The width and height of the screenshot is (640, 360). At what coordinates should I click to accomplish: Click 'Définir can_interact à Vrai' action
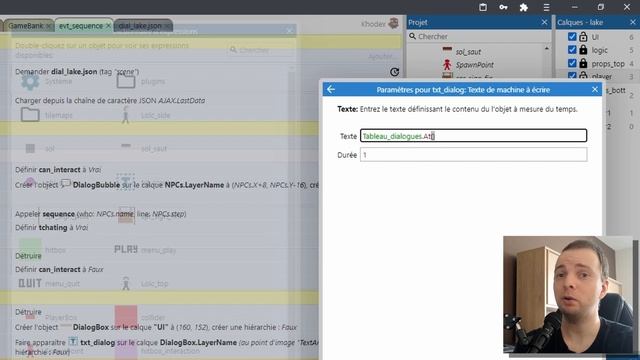click(58, 169)
